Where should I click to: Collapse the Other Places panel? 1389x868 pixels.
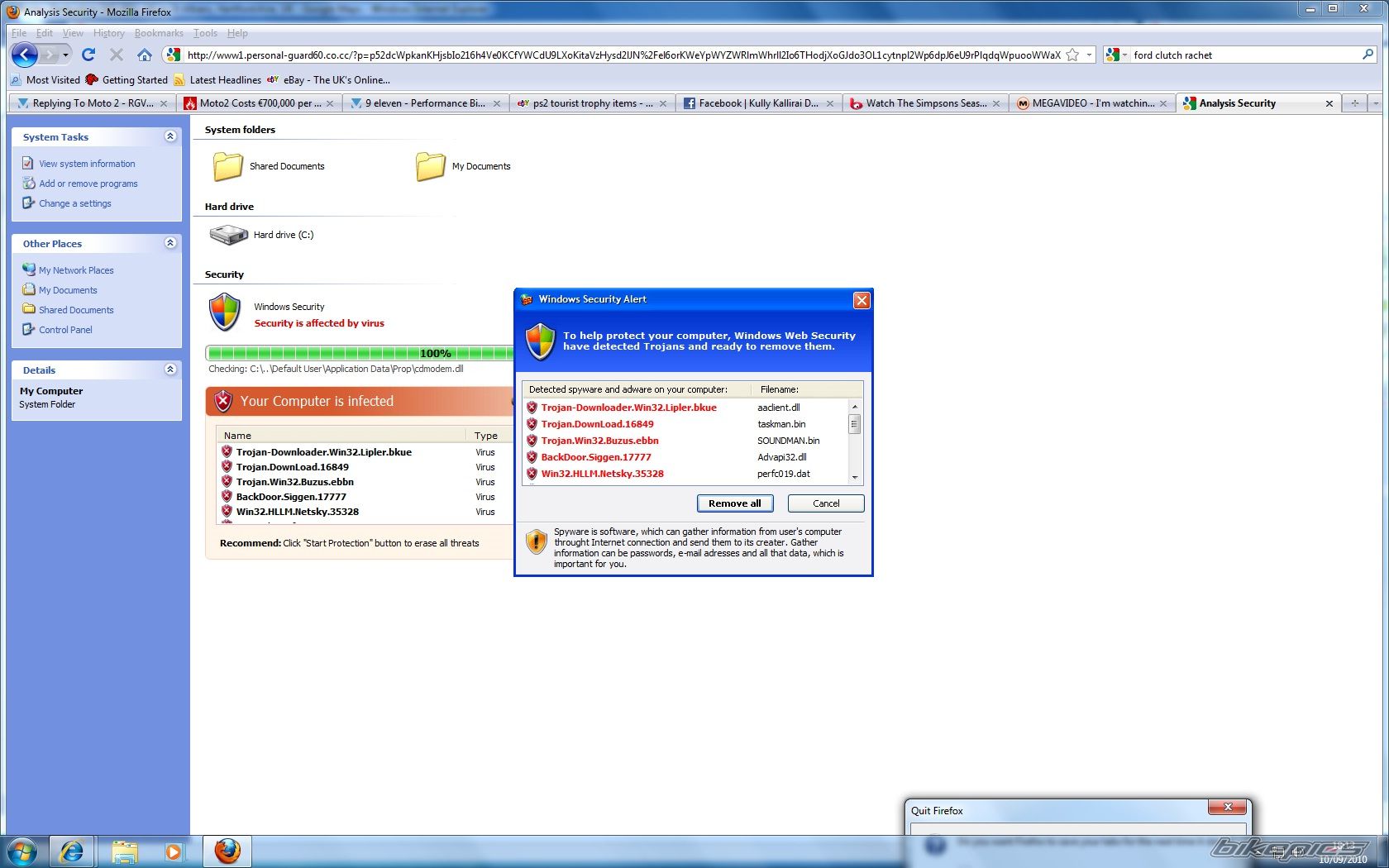coord(170,243)
